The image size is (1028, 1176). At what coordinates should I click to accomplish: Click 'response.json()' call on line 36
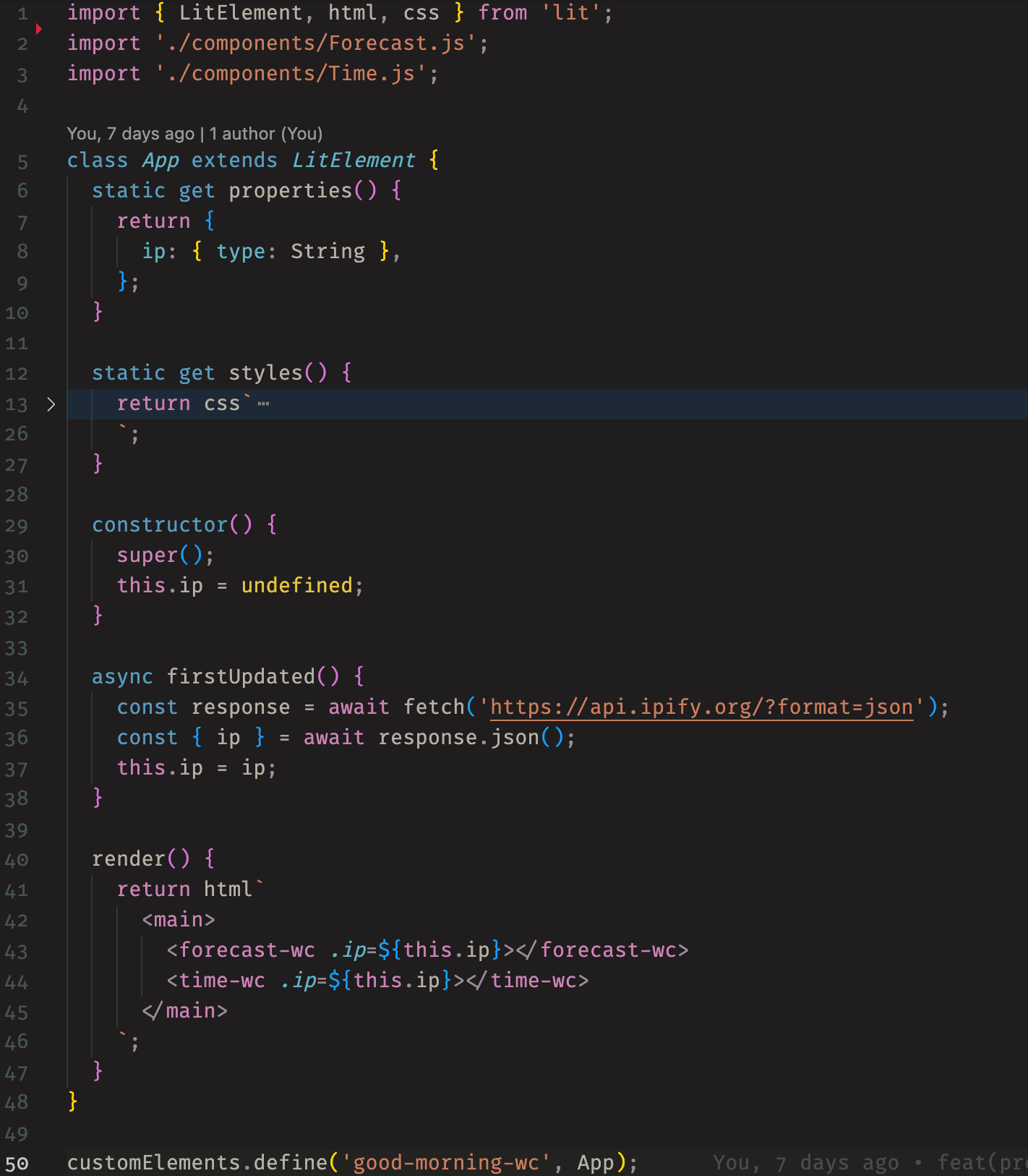[471, 737]
